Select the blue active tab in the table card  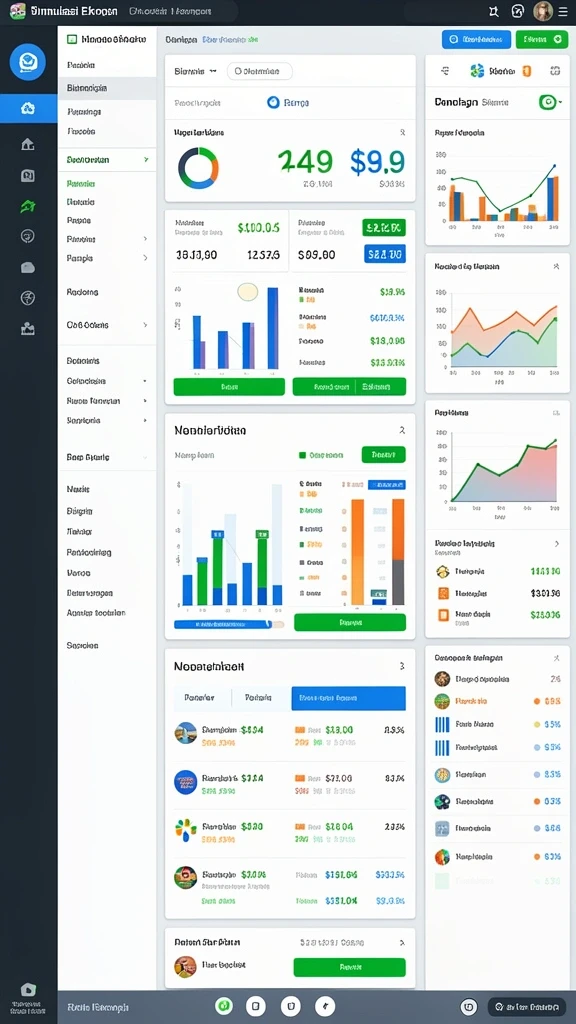pyautogui.click(x=349, y=698)
